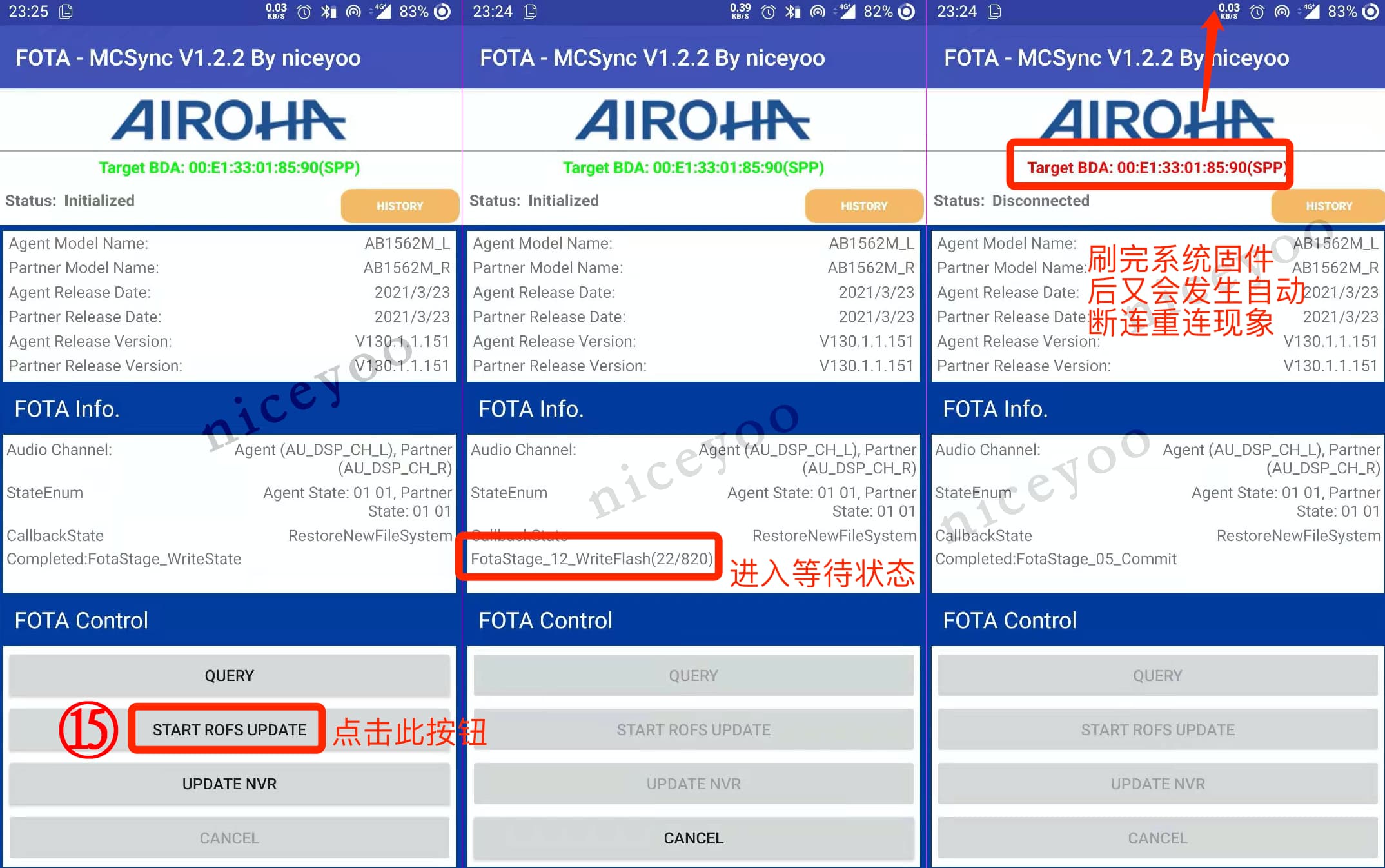Tap the 4G signal icon in right screen's status bar
The height and width of the screenshot is (868, 1385).
tap(1310, 12)
